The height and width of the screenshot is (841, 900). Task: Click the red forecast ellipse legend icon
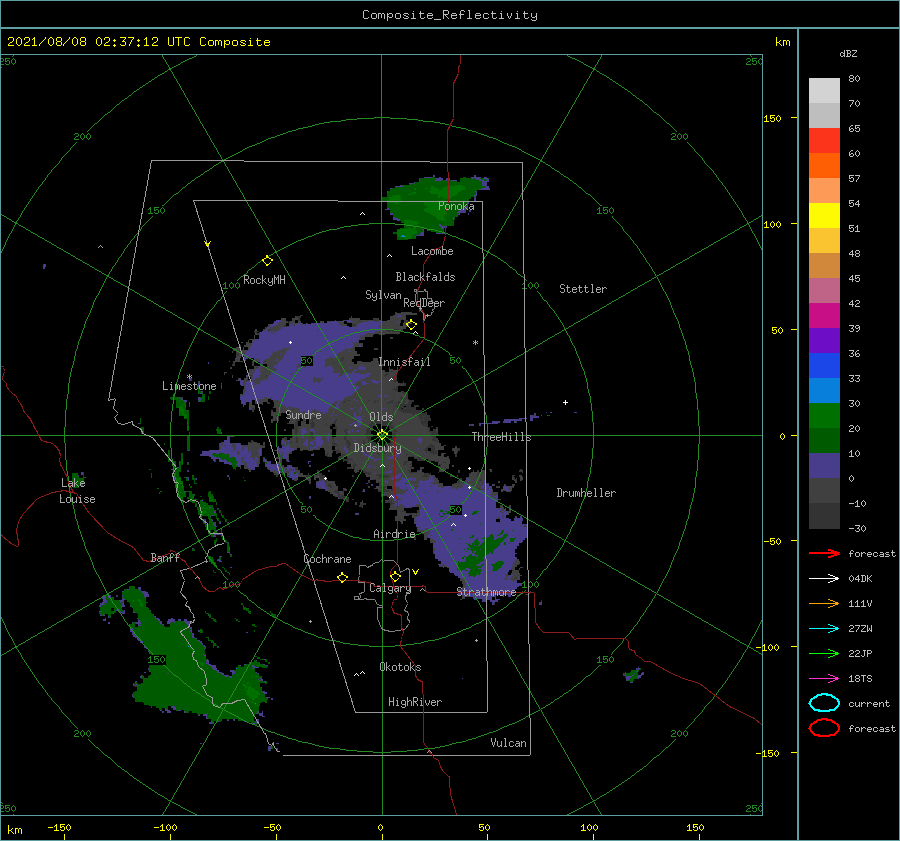coord(824,728)
